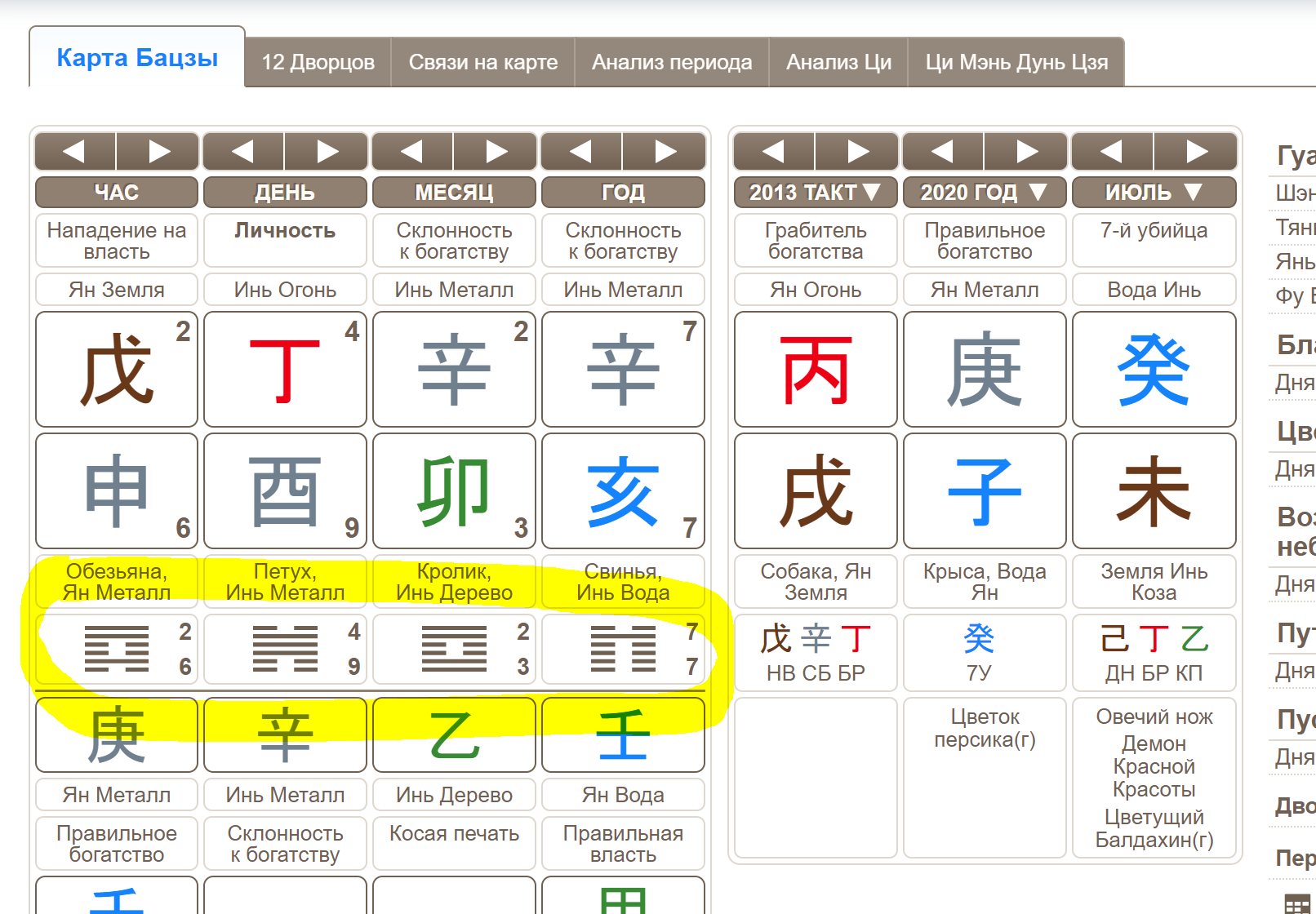Click the blue 癸 July stem cell

coord(1154,369)
